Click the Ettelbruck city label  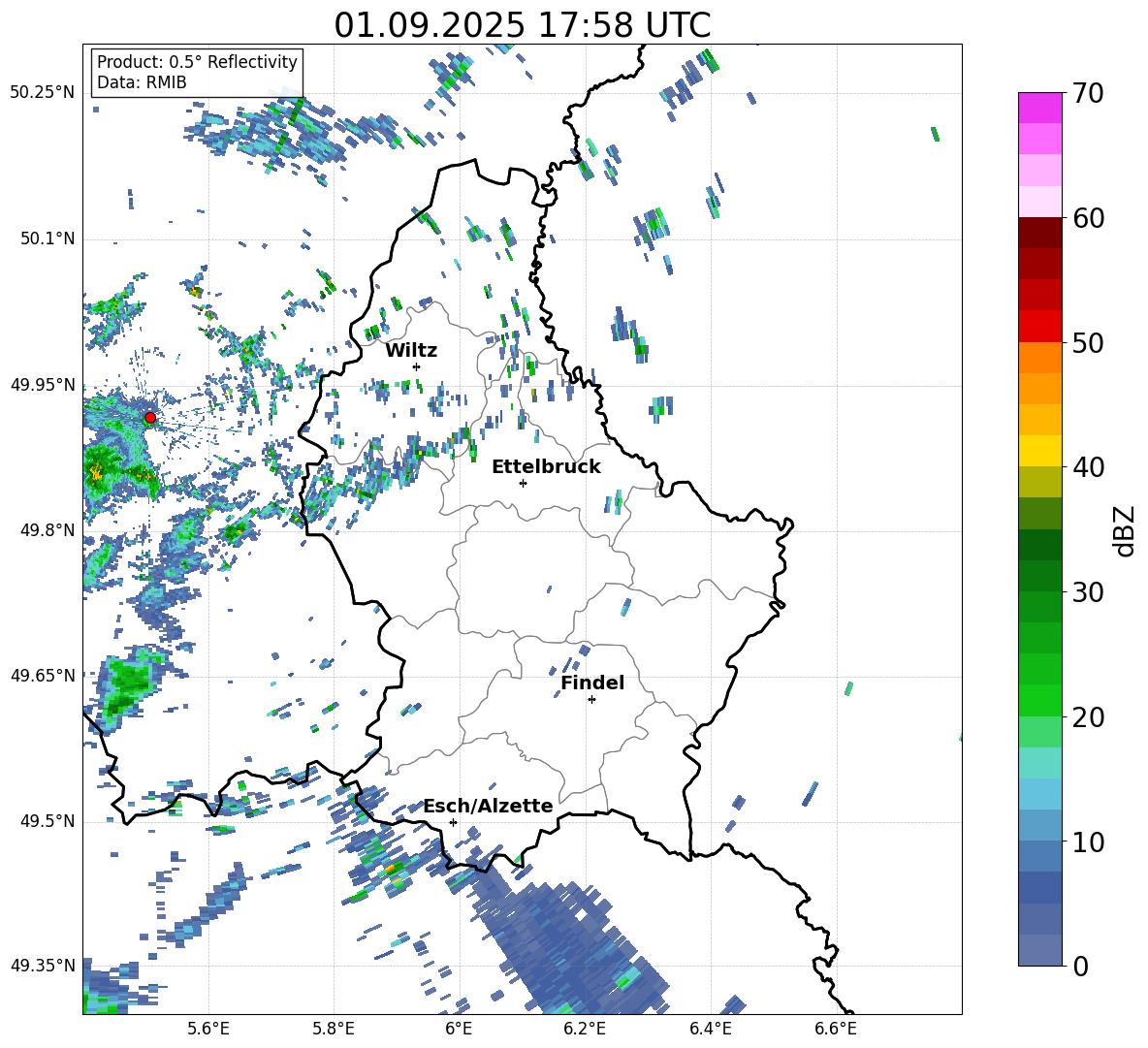546,467
